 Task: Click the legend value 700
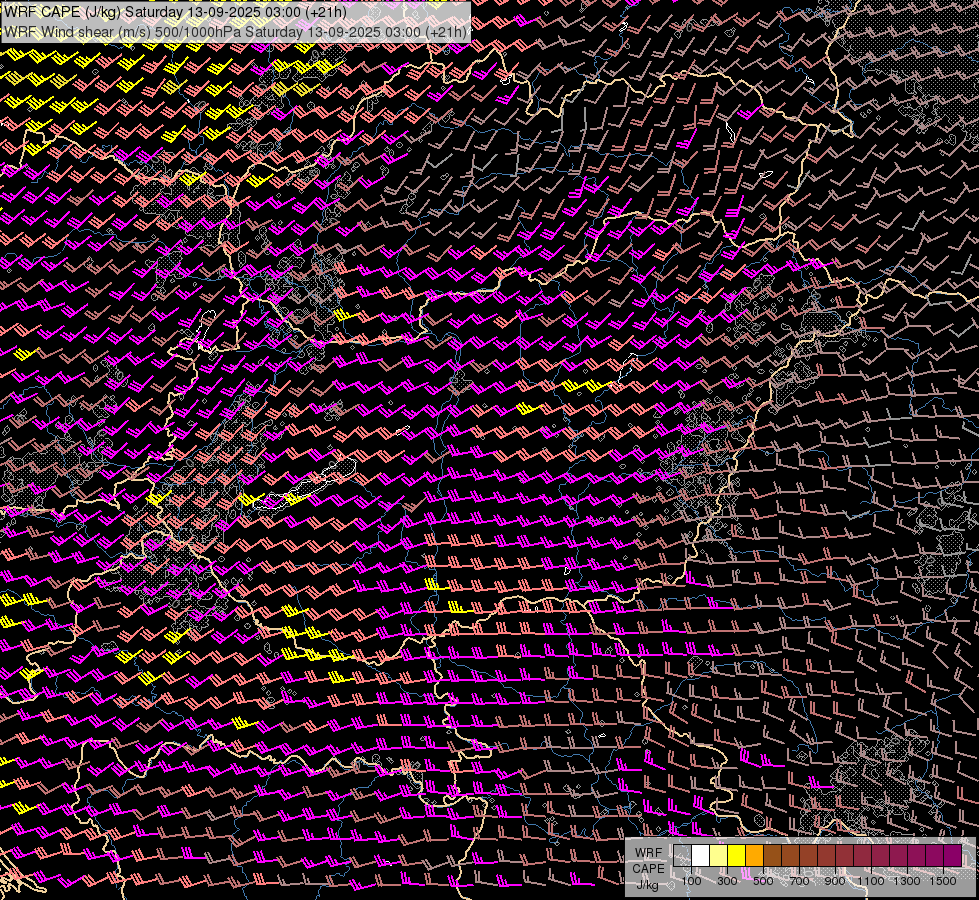[799, 881]
